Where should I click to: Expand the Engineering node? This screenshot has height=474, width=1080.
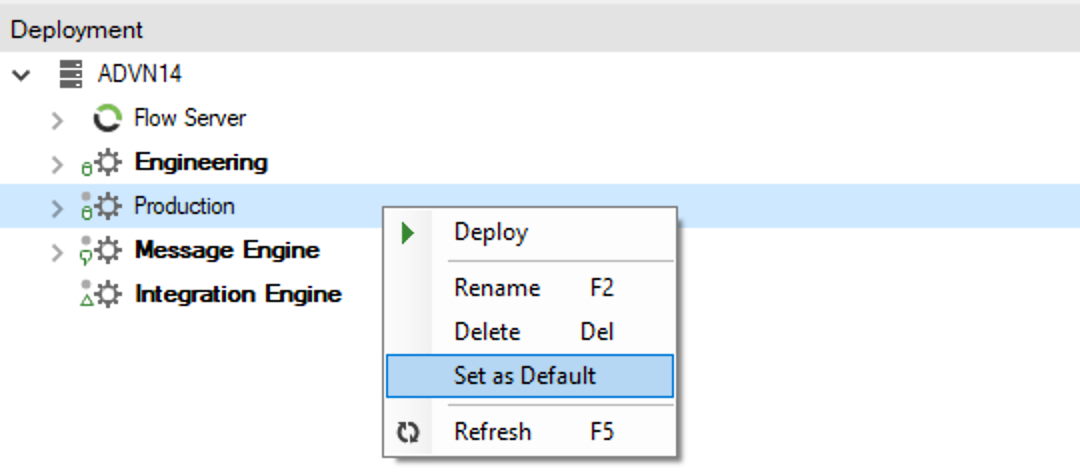(58, 163)
